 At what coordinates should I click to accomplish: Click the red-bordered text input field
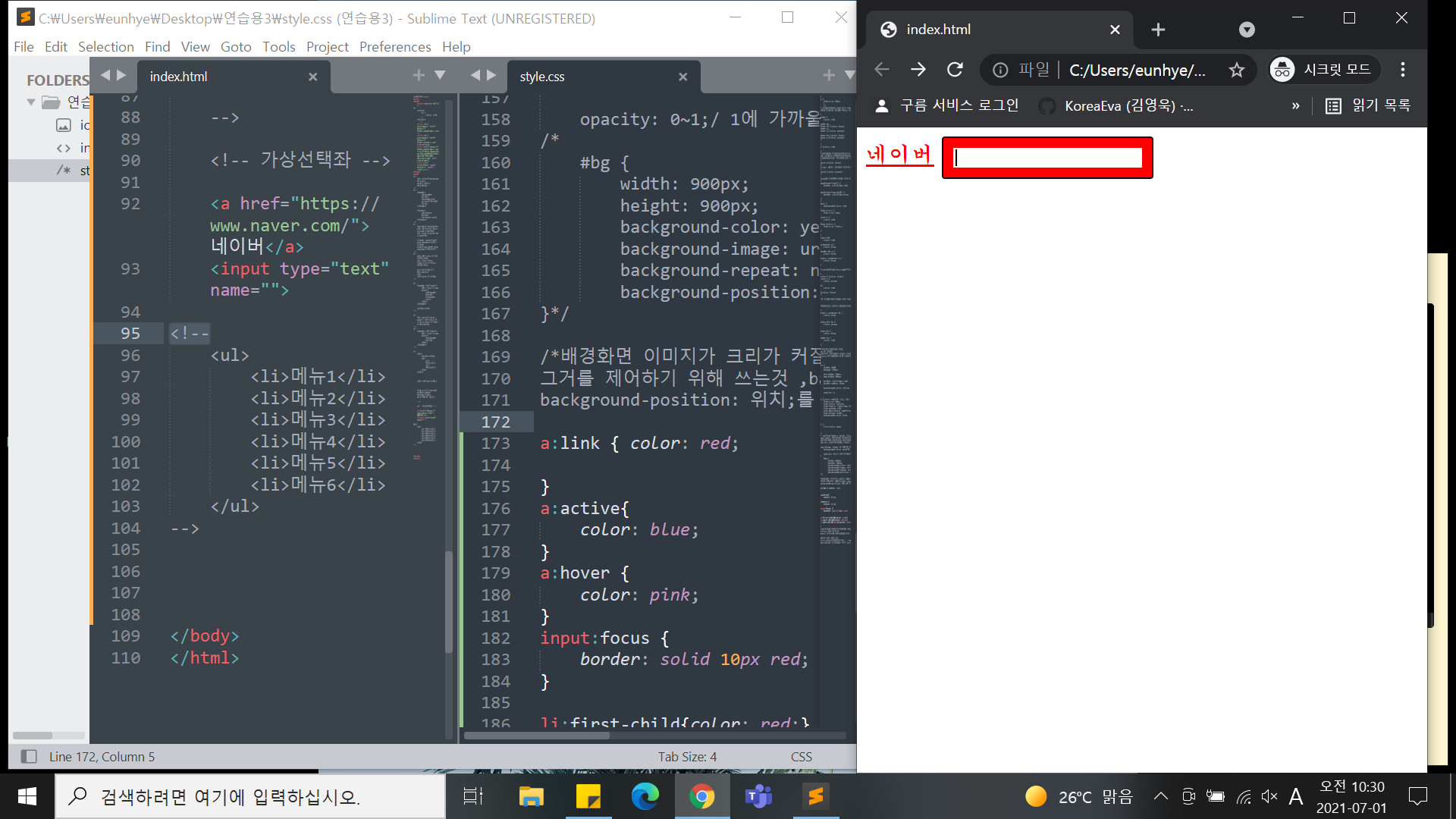1047,158
